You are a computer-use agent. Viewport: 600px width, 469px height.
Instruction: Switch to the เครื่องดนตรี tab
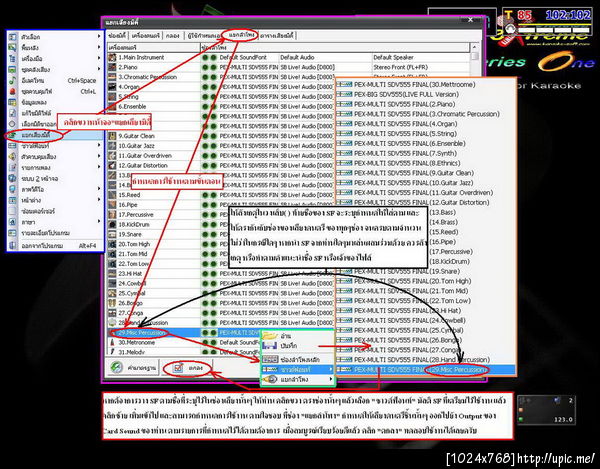(145, 36)
